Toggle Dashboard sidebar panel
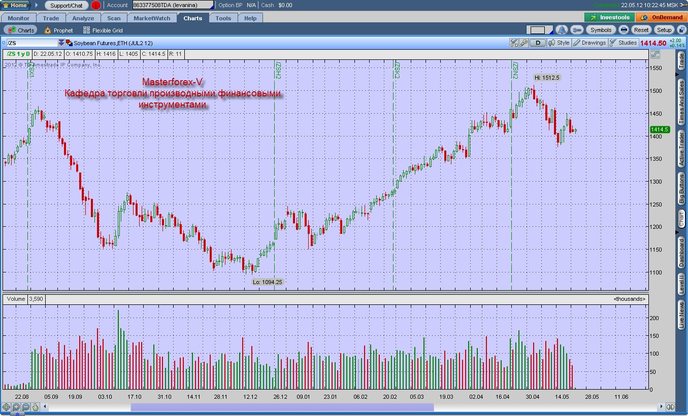The image size is (688, 416). [x=681, y=252]
